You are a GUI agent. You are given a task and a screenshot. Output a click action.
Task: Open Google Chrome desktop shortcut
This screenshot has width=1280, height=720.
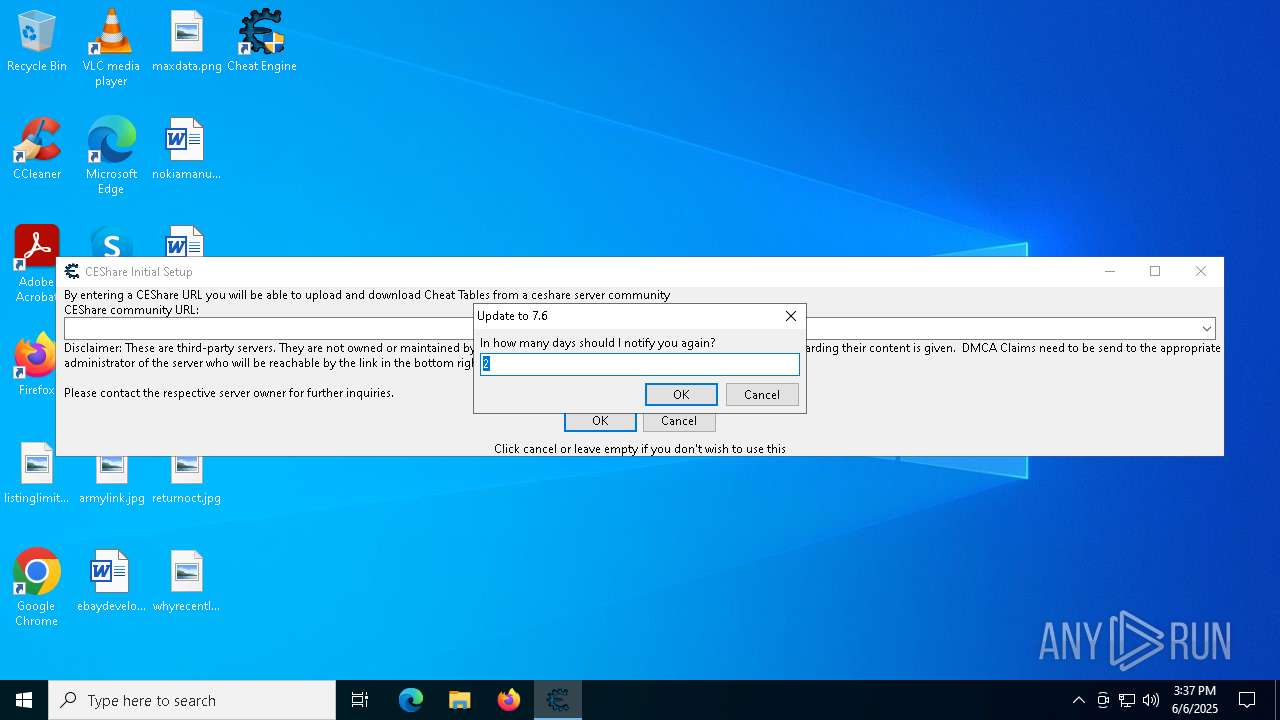pos(37,588)
